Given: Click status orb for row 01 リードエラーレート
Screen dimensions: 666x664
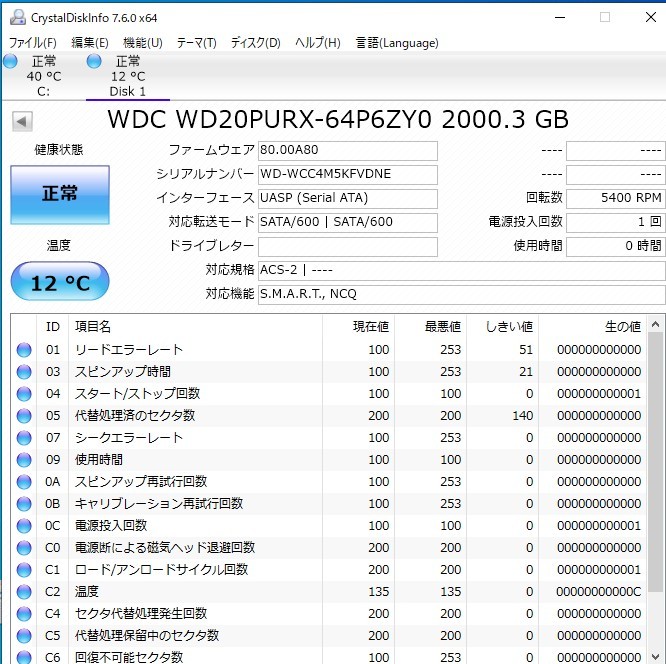Looking at the screenshot, I should [24, 350].
